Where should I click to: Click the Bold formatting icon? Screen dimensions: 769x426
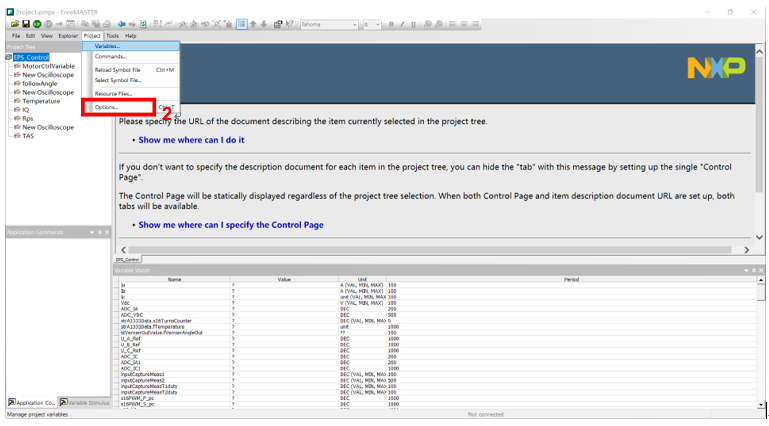point(391,23)
